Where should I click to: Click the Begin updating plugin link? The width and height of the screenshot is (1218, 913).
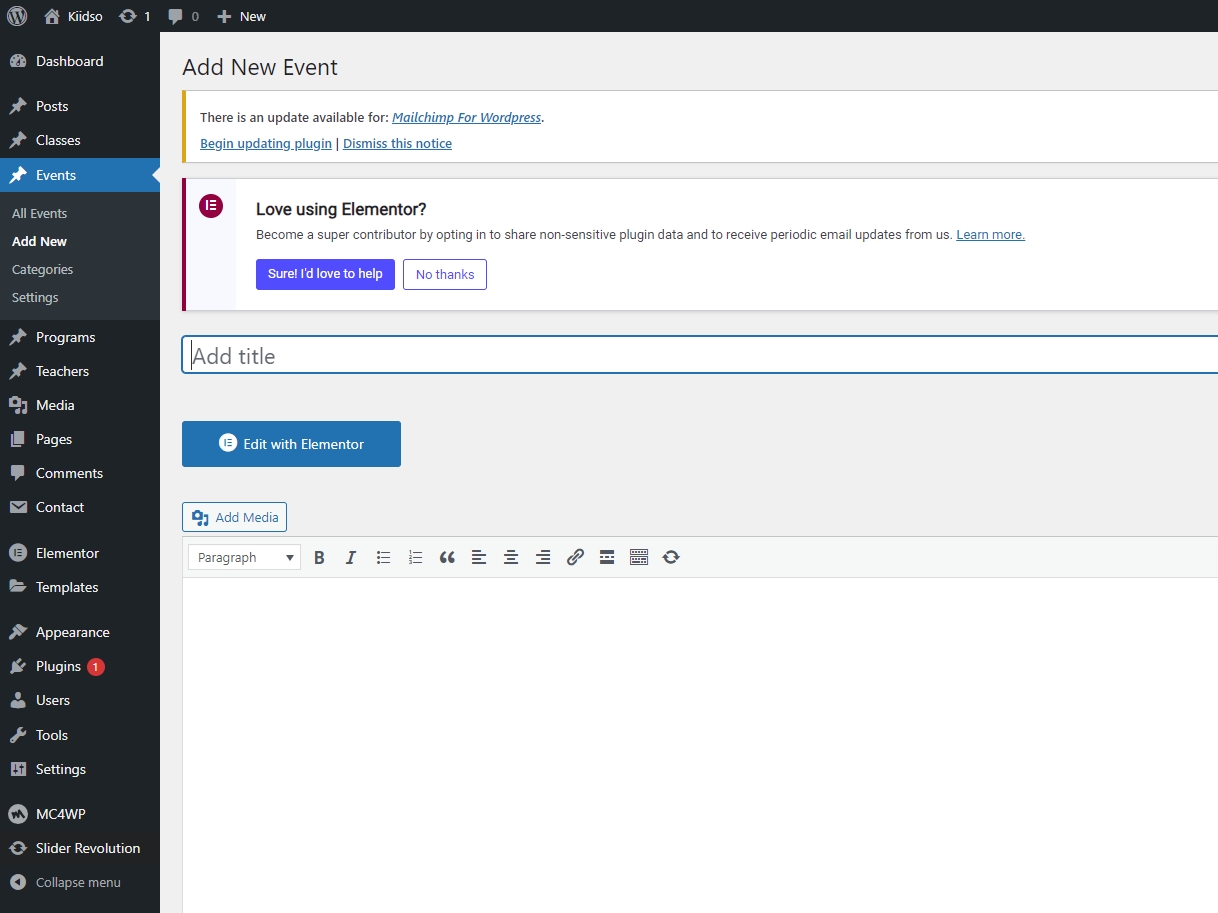click(x=266, y=144)
